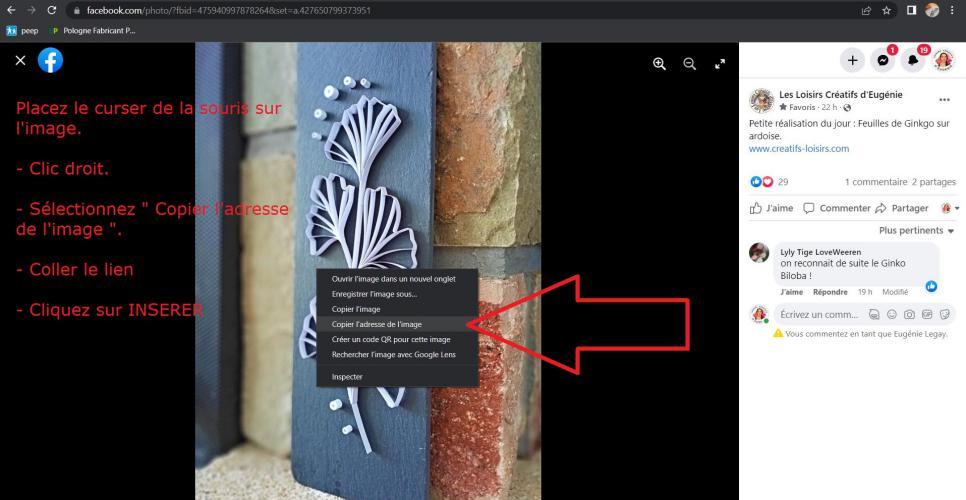Viewport: 966px width, 500px height.
Task: Select Copier l'image menu entry
Action: tap(397, 309)
